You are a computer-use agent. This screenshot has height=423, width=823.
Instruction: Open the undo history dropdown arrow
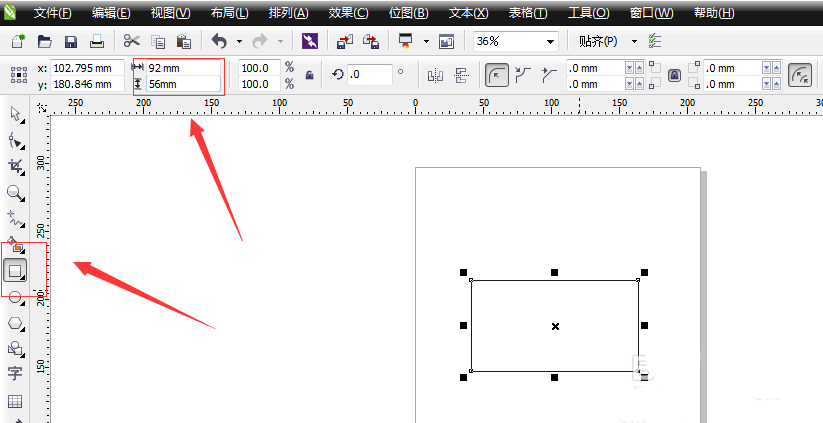[x=239, y=41]
